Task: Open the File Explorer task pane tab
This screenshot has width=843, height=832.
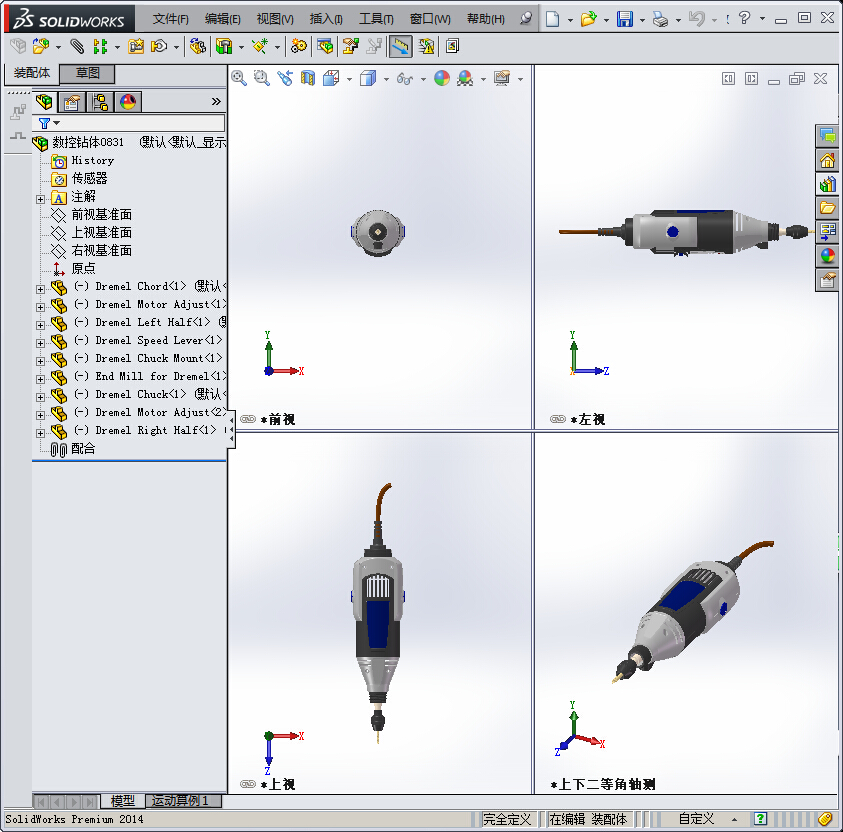Action: tap(827, 207)
